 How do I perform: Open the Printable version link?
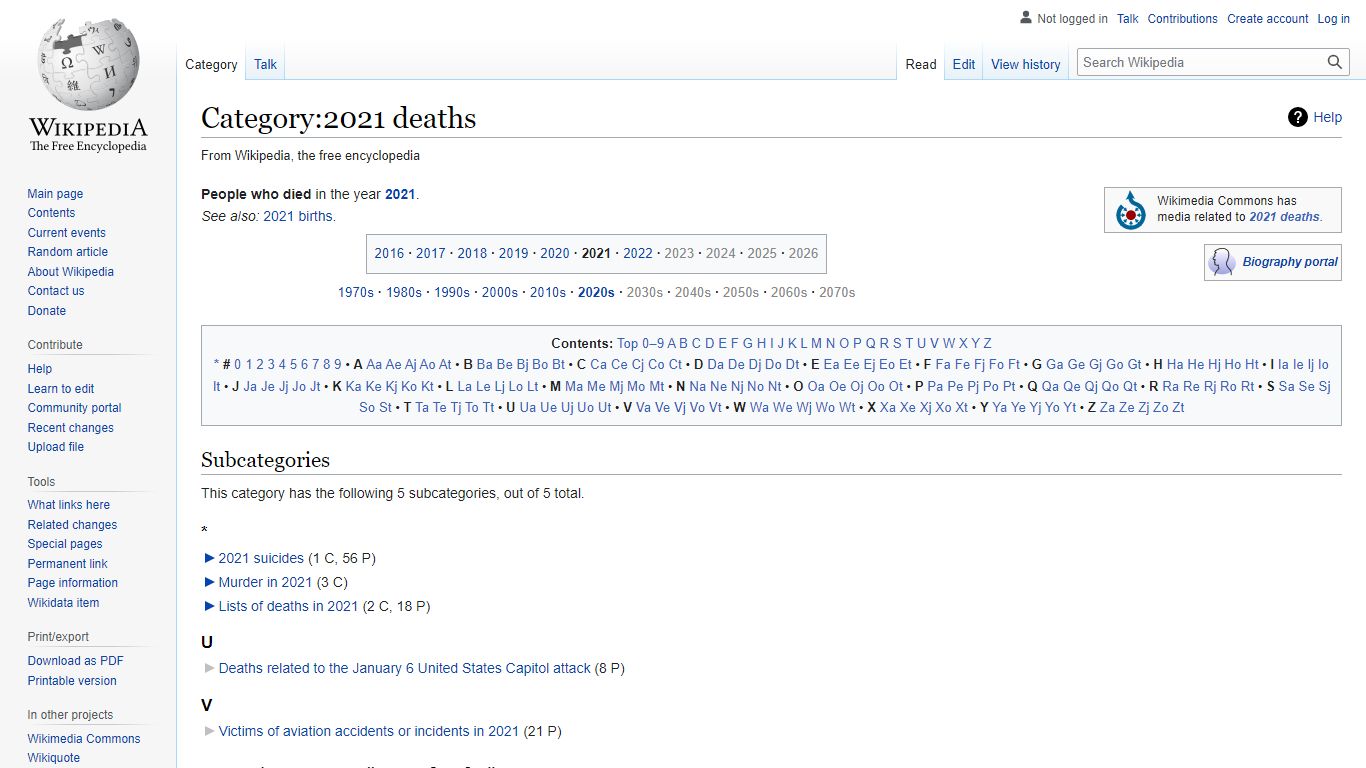72,681
